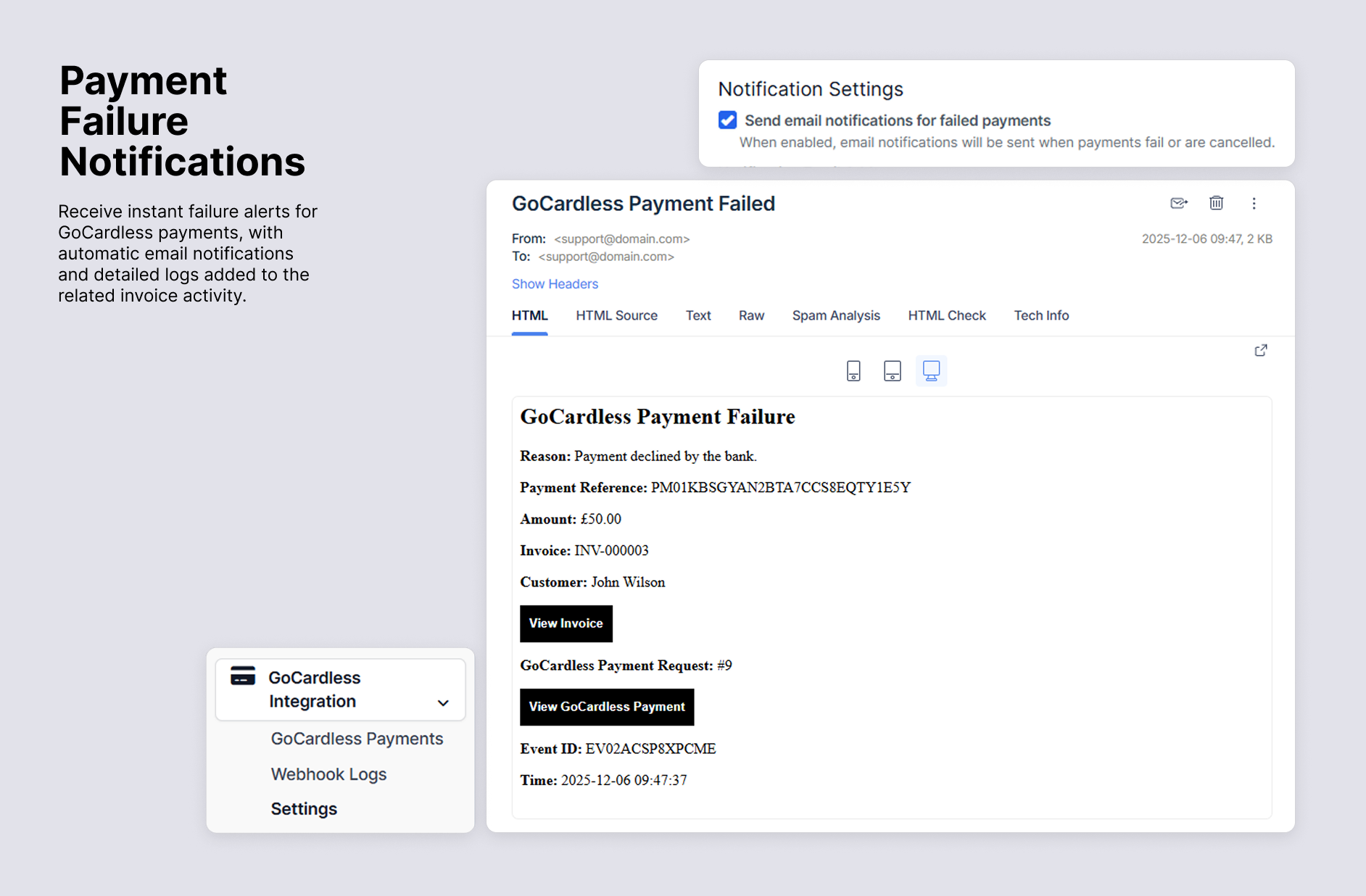The image size is (1366, 896).
Task: Switch to HTML Source tab
Action: point(616,315)
